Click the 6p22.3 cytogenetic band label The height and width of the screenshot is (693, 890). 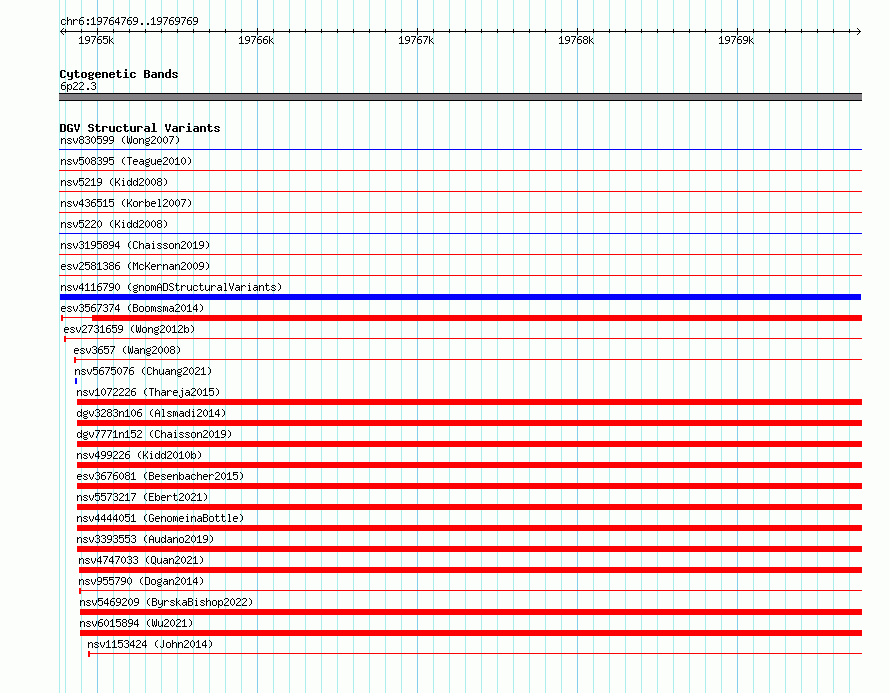click(x=78, y=86)
